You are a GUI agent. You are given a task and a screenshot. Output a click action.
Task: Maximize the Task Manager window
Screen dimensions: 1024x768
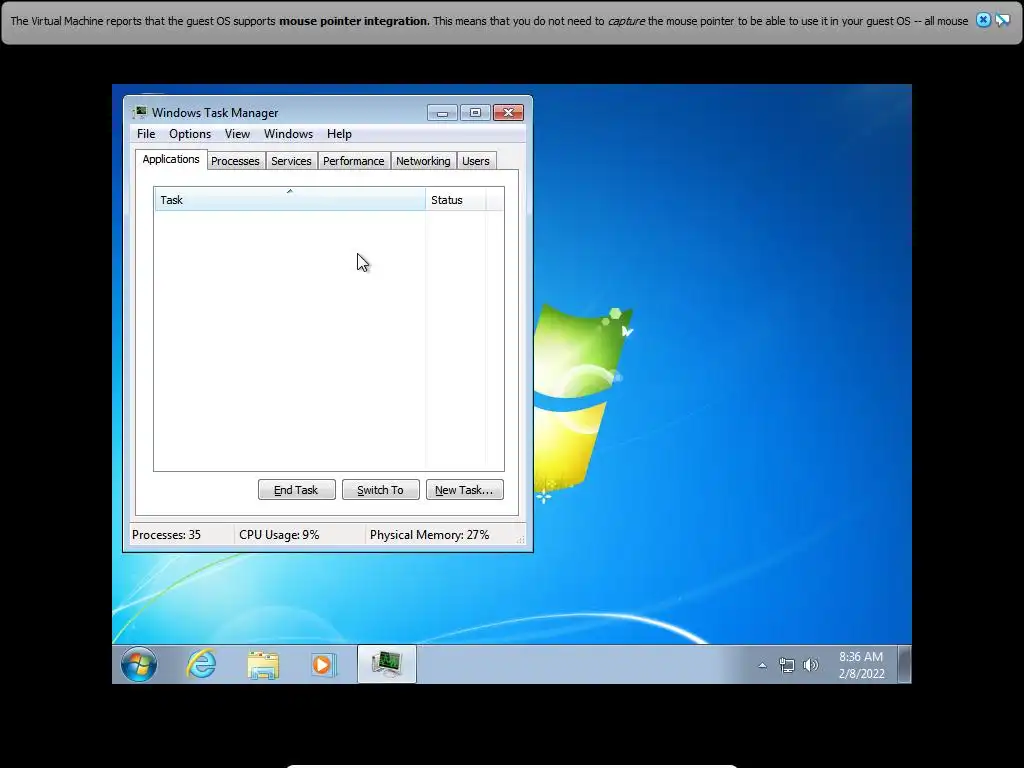[x=475, y=113]
